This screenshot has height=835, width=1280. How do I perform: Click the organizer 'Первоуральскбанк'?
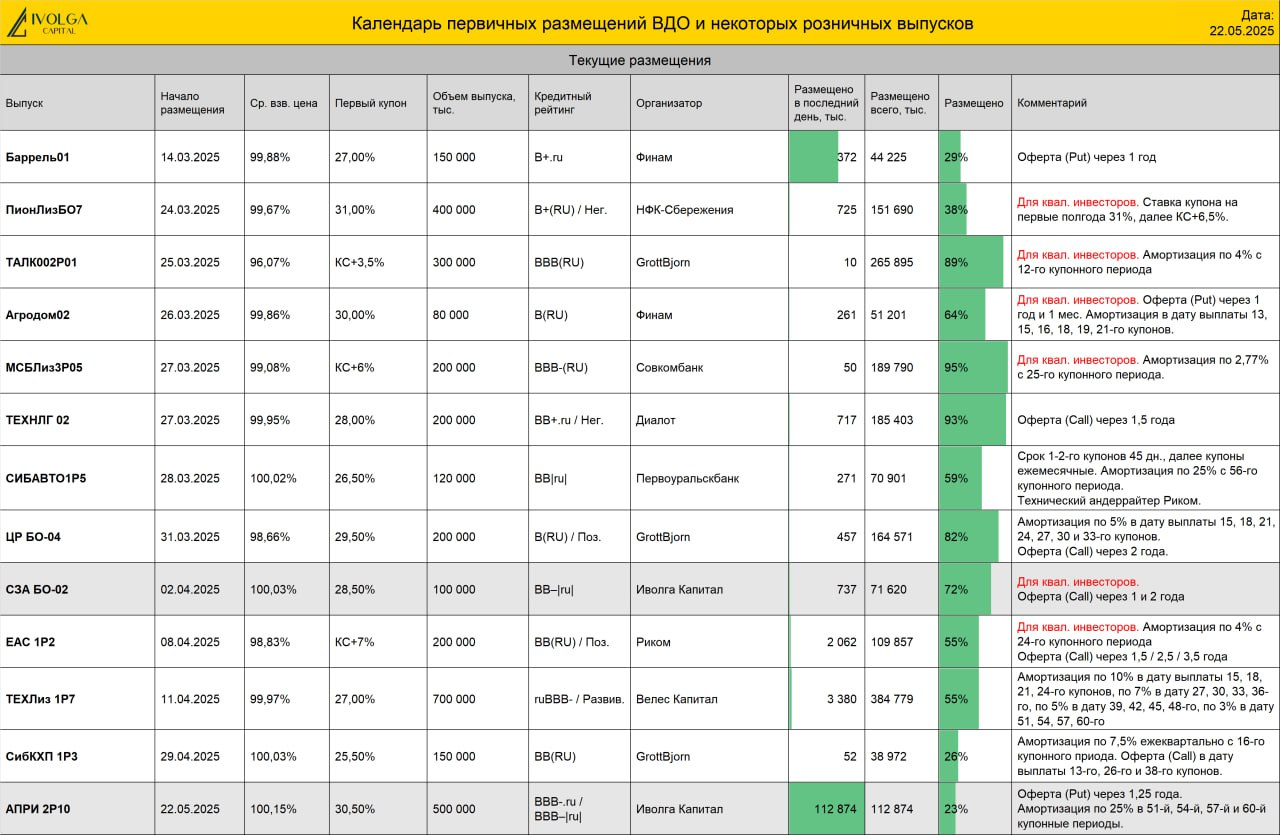coord(687,478)
